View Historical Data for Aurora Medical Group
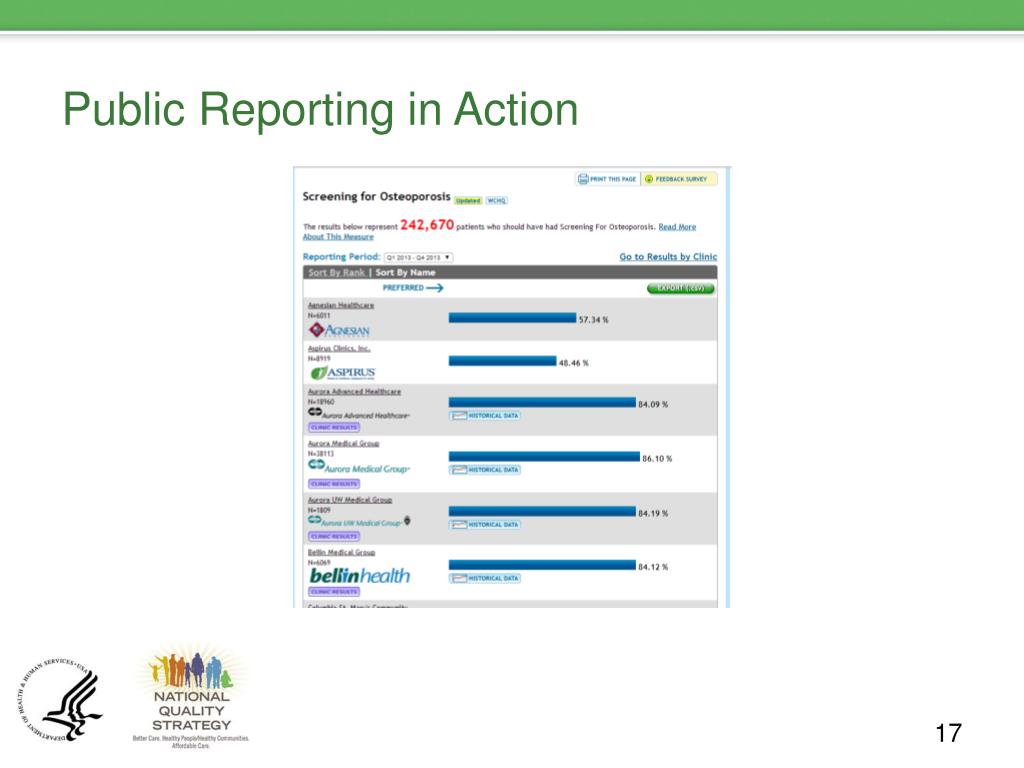This screenshot has width=1024, height=768. click(x=485, y=470)
